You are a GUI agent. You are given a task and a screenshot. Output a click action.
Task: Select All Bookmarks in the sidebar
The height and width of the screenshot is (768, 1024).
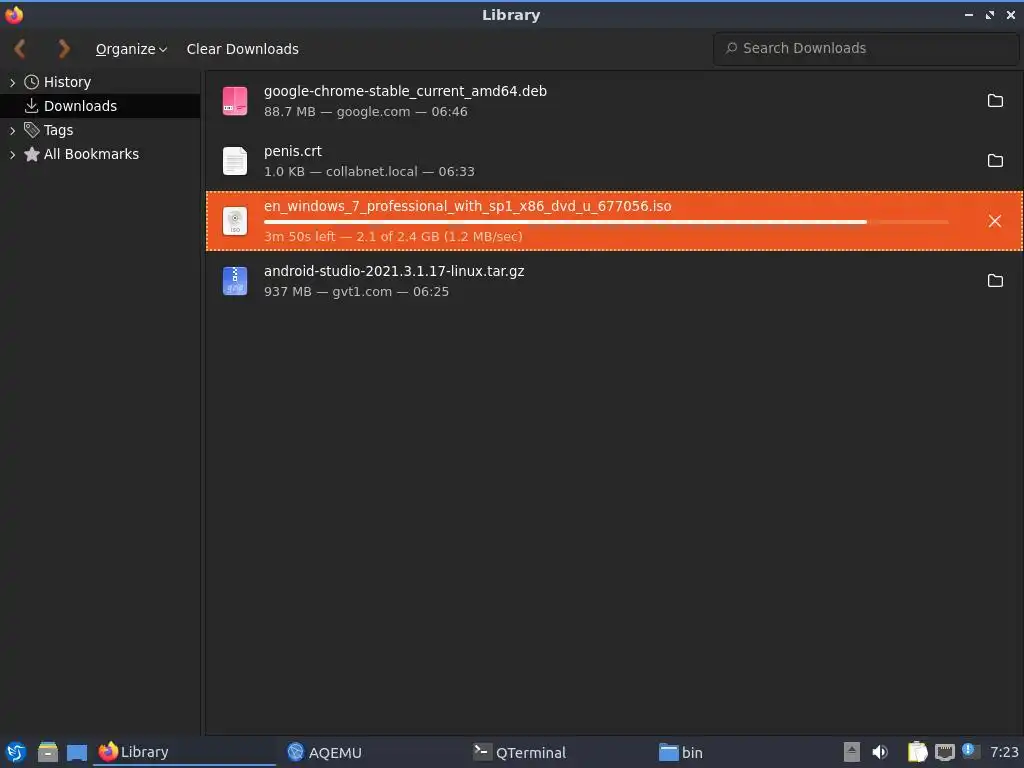click(x=91, y=154)
